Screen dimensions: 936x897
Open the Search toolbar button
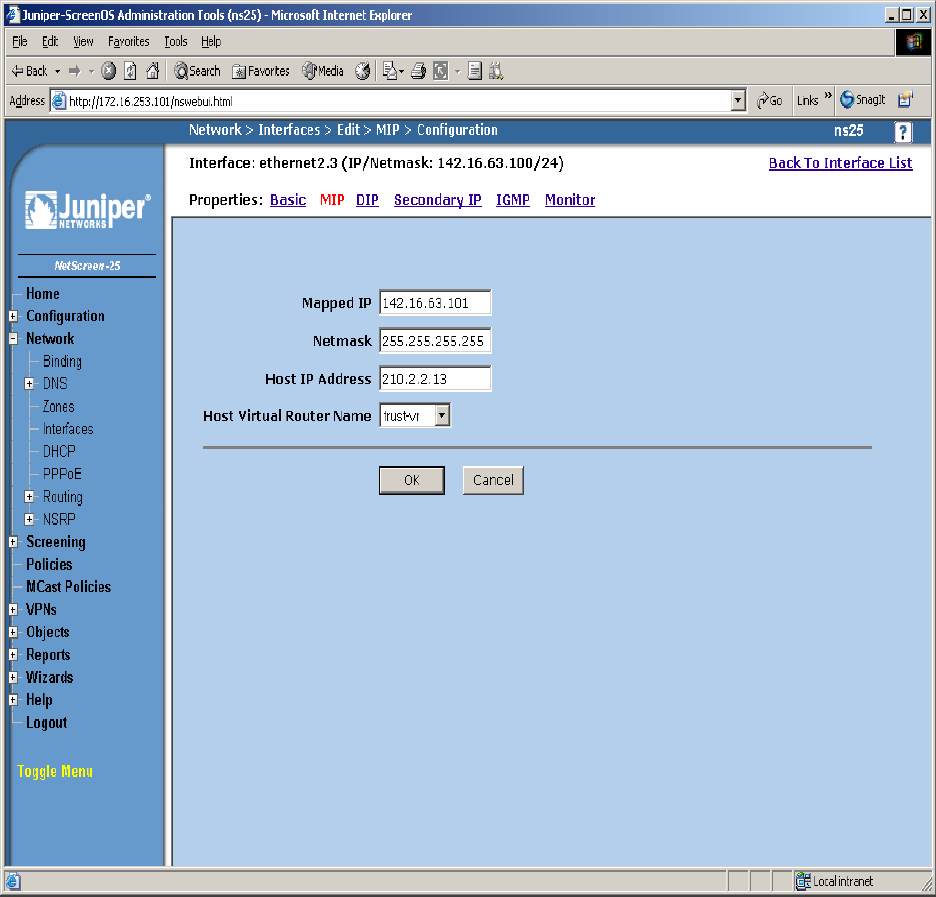click(x=197, y=72)
